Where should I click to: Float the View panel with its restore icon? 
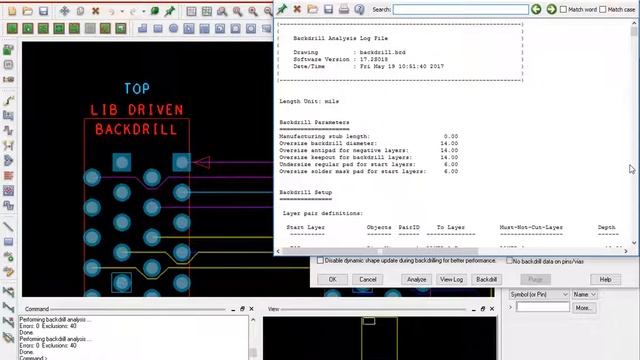483,309
